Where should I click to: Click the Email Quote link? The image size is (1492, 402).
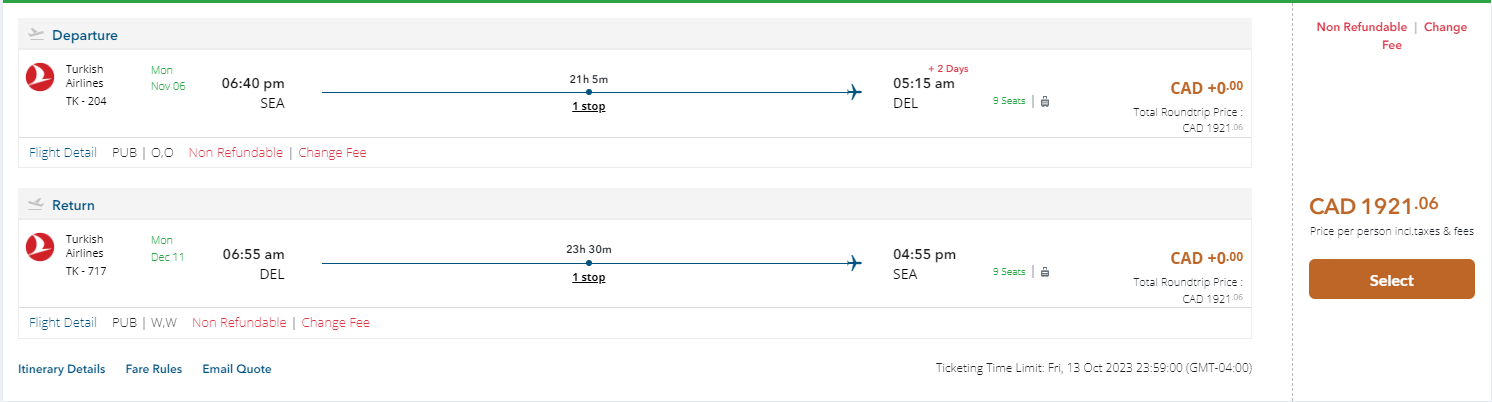pyautogui.click(x=236, y=369)
